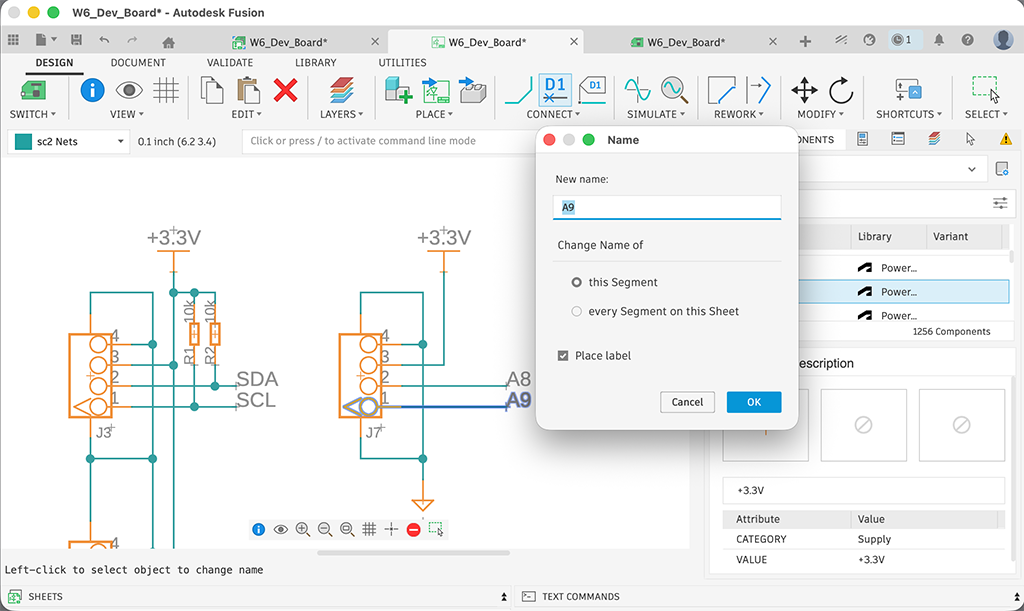
Task: Click the command line input field
Action: point(389,141)
